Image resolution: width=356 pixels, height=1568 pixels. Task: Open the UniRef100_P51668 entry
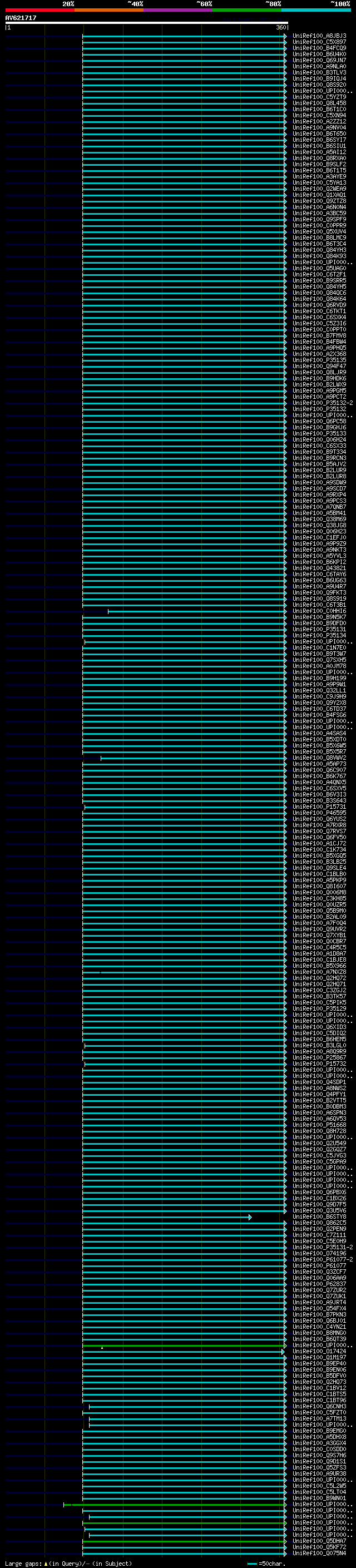(319, 1125)
